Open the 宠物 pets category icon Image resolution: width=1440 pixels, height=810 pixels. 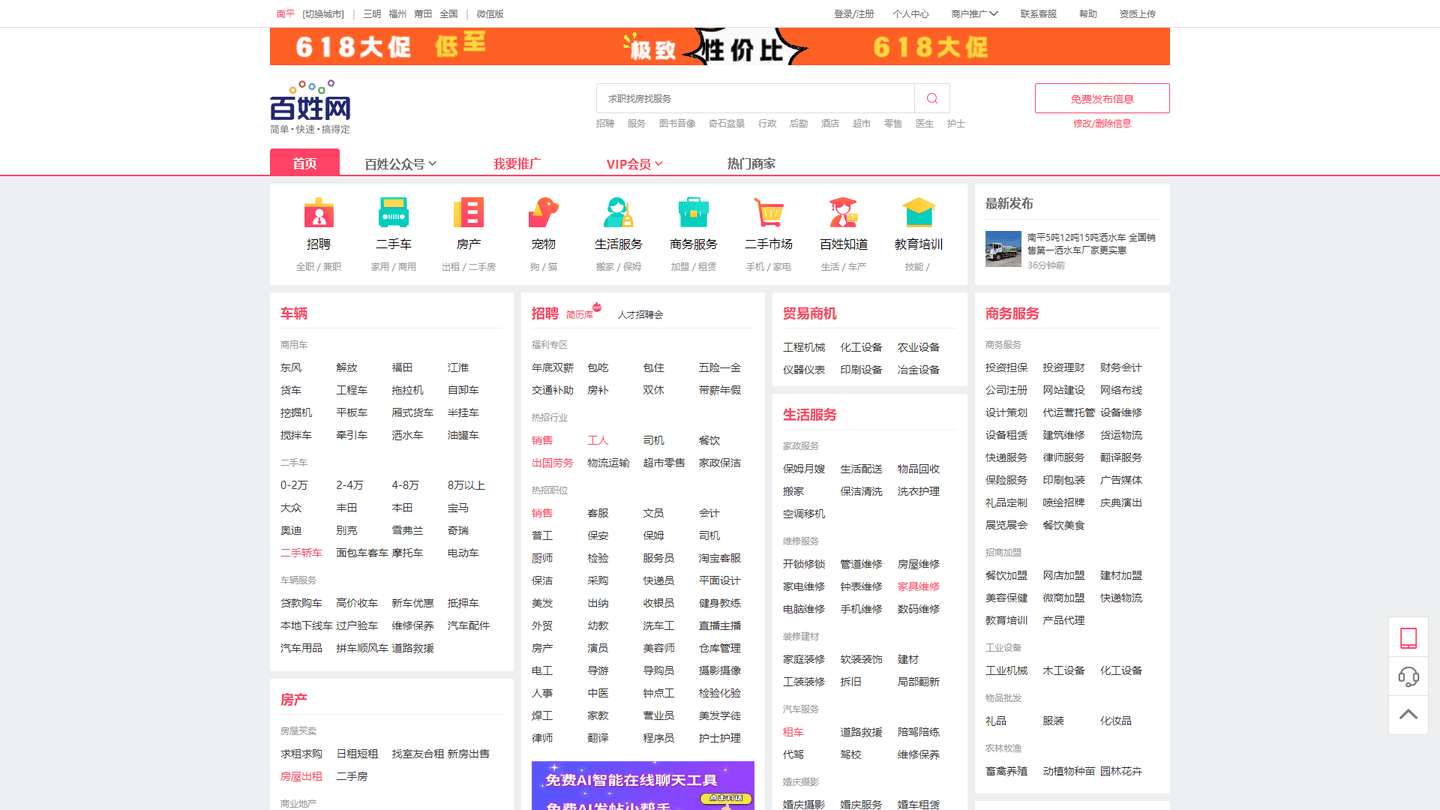544,213
